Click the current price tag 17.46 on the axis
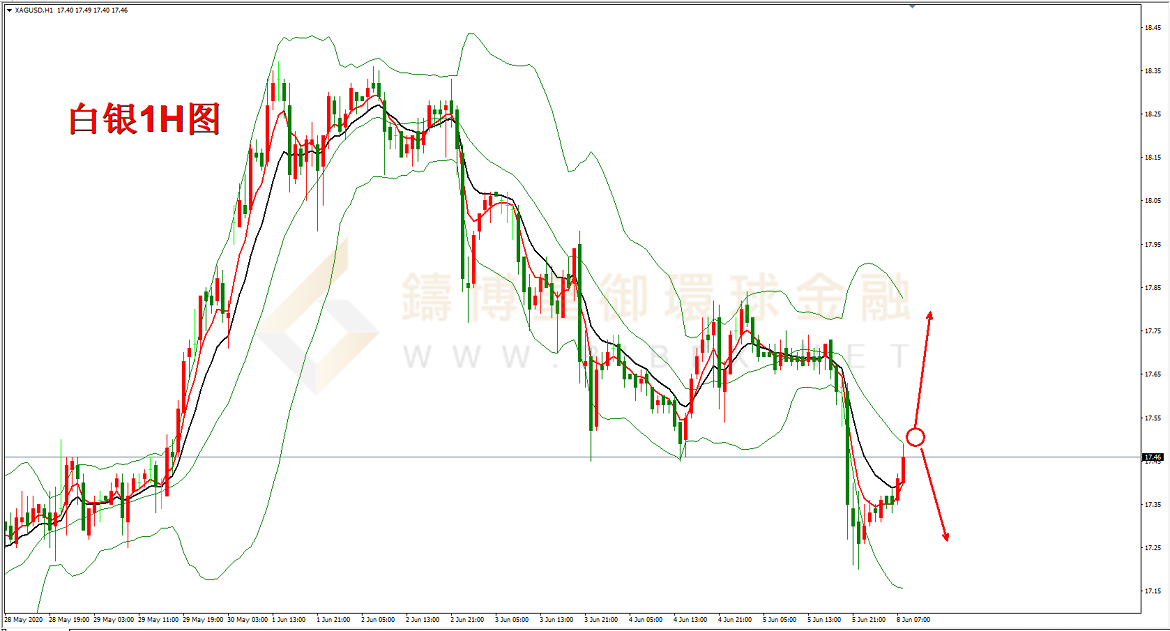 click(x=1153, y=458)
